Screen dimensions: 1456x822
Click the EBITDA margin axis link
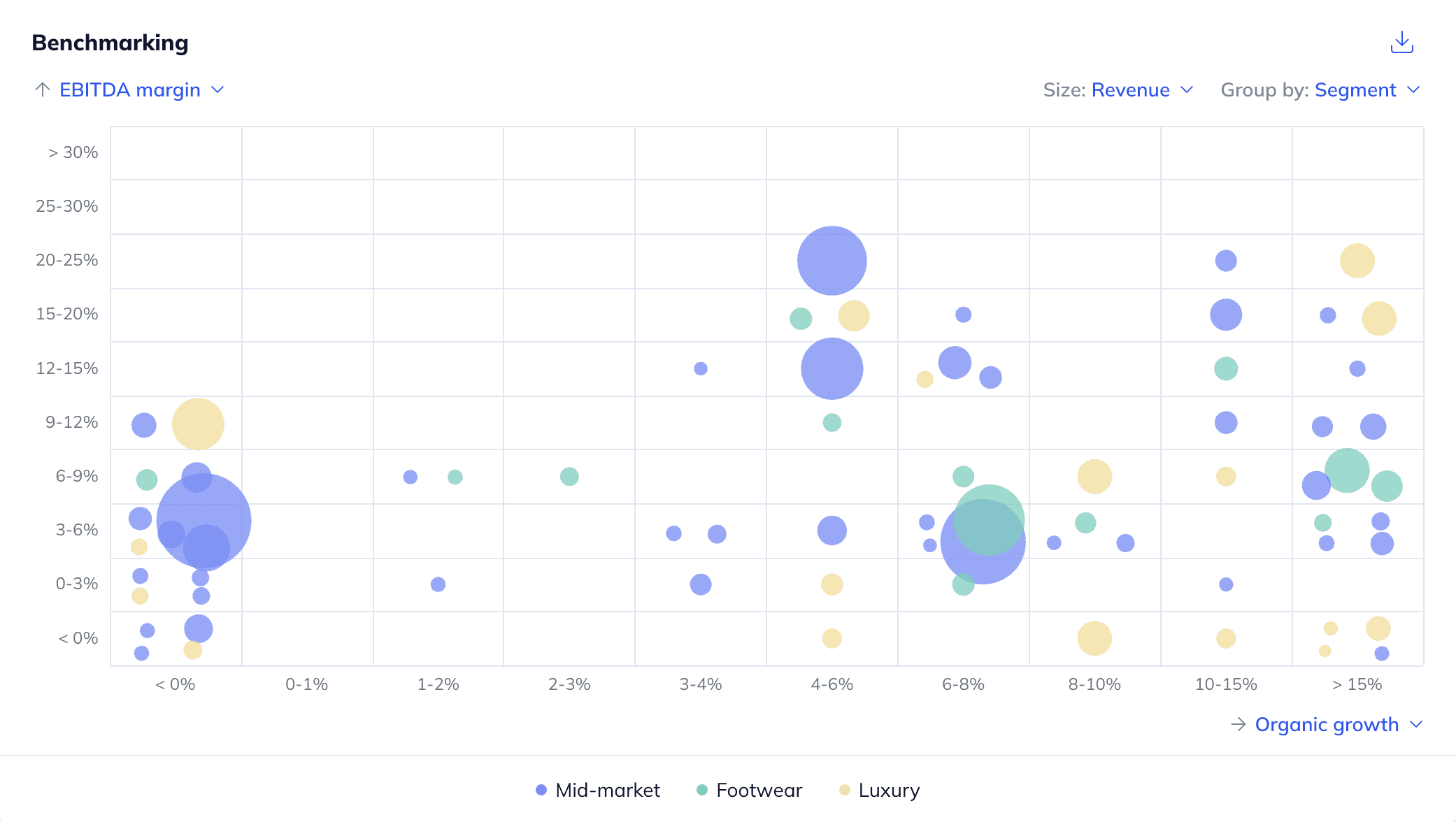click(130, 89)
